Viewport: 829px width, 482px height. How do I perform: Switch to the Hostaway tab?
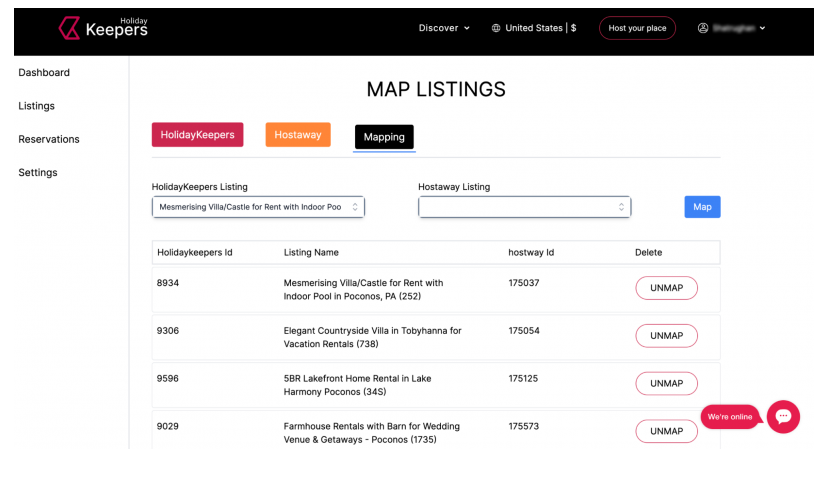(298, 135)
